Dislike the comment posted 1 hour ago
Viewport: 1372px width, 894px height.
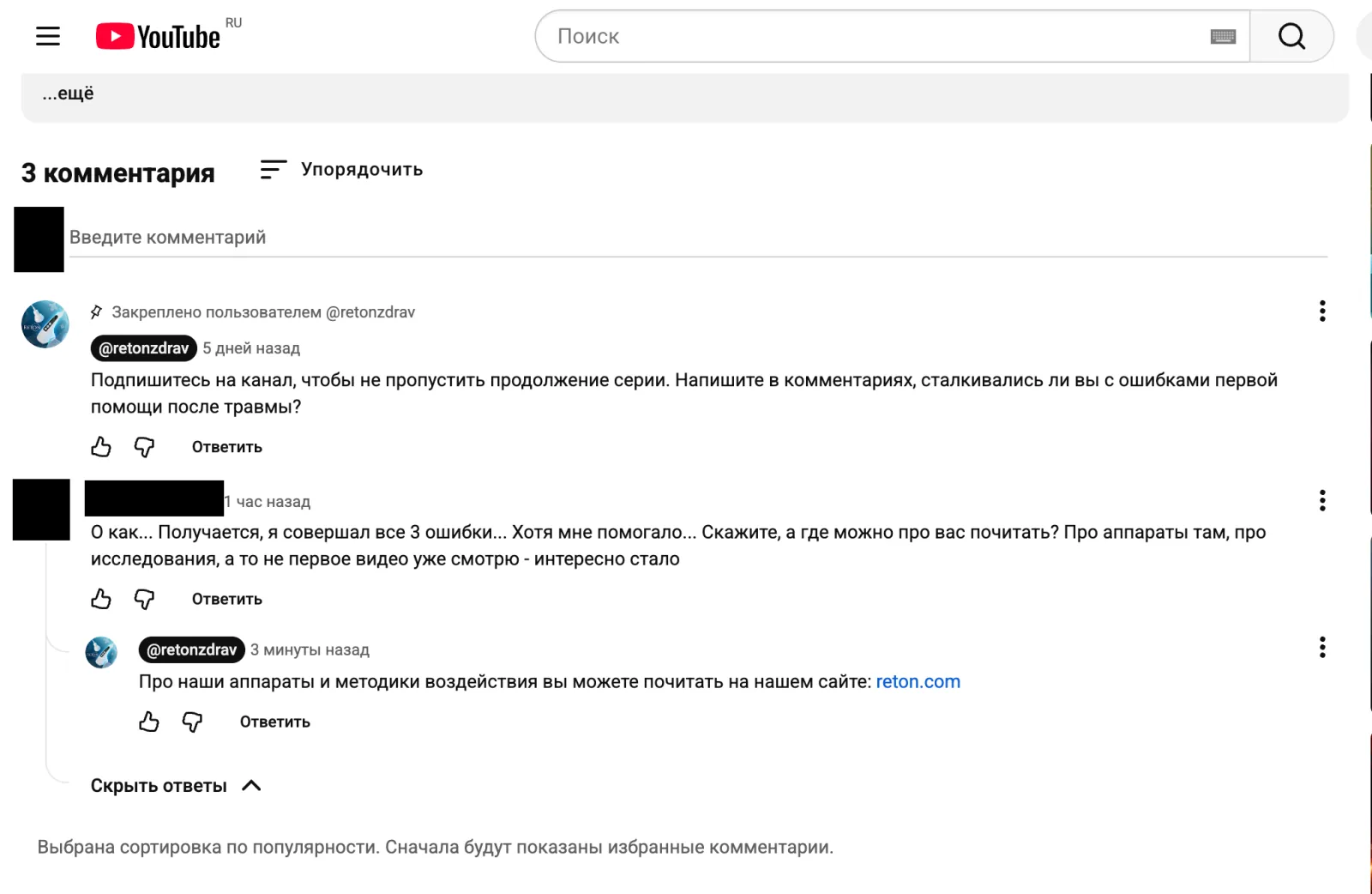(144, 599)
